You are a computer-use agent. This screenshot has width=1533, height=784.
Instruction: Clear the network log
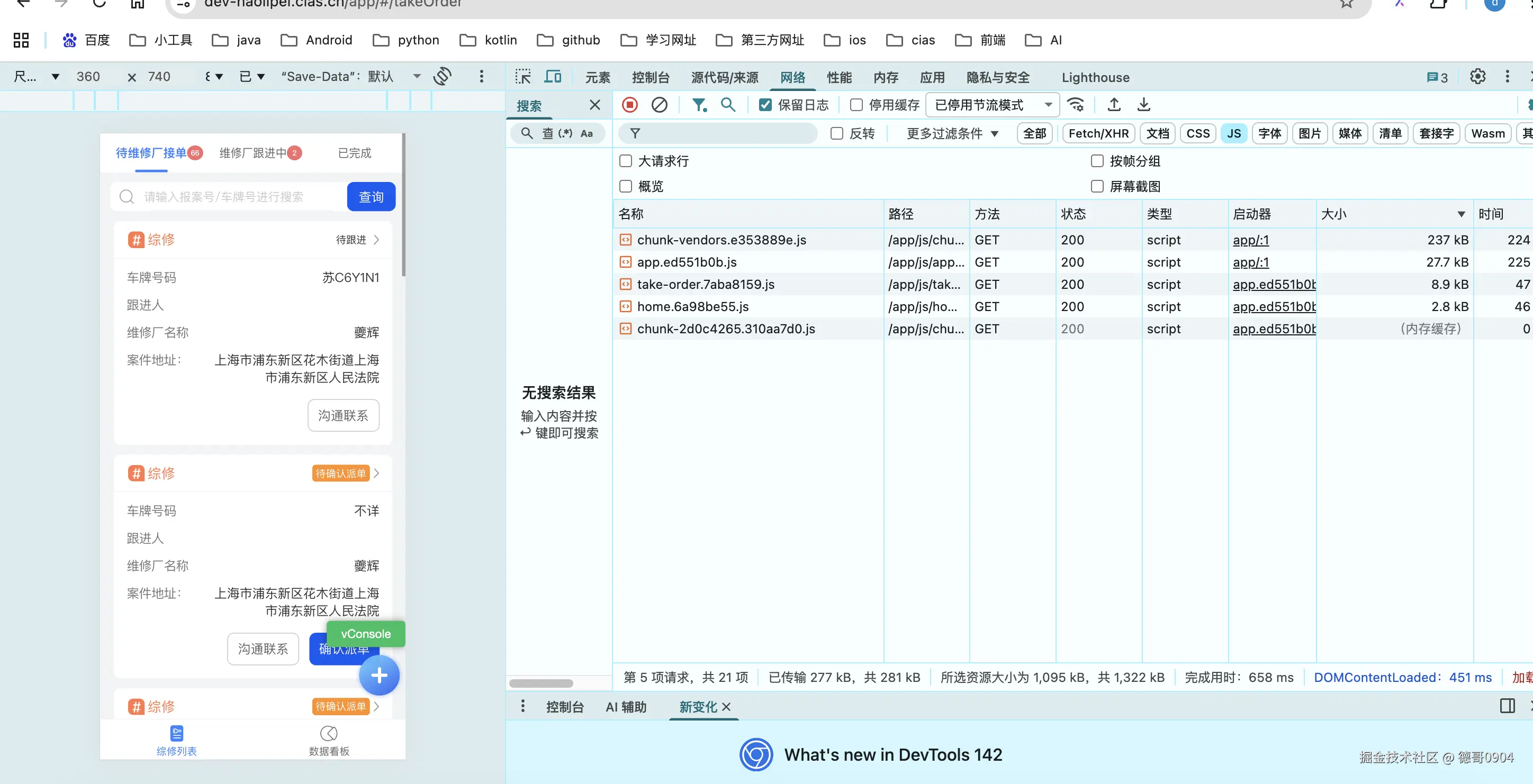[x=659, y=105]
